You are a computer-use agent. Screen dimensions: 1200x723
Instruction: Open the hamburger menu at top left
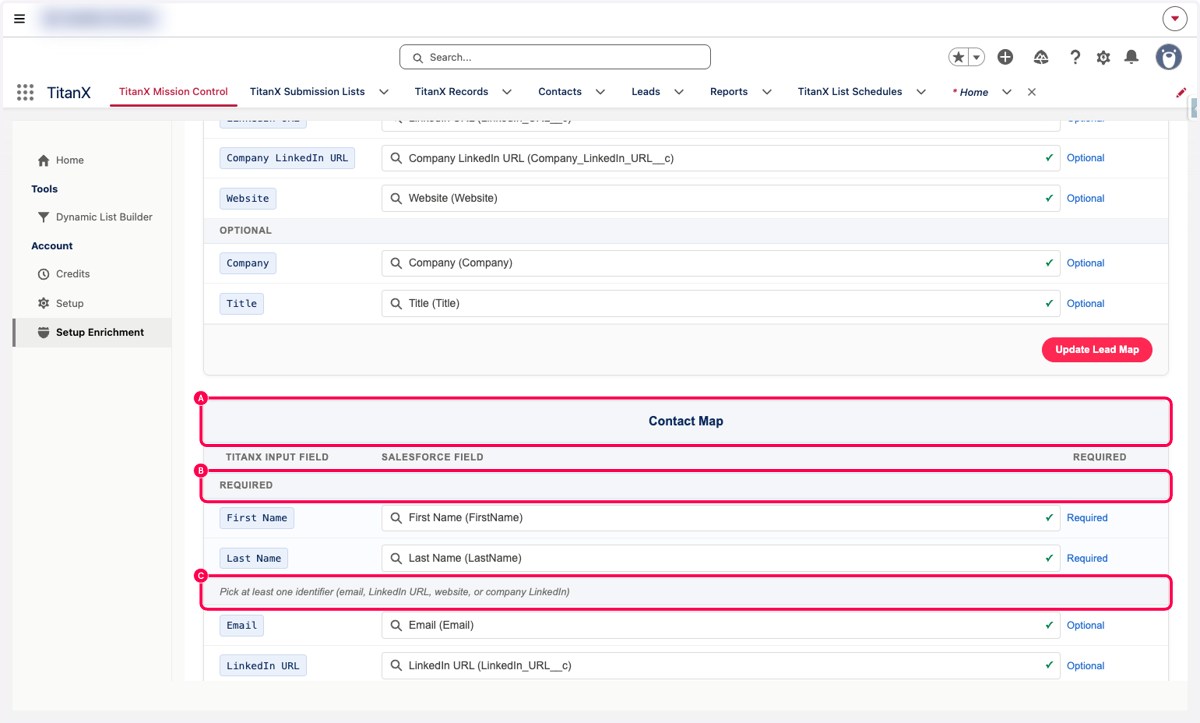(19, 19)
